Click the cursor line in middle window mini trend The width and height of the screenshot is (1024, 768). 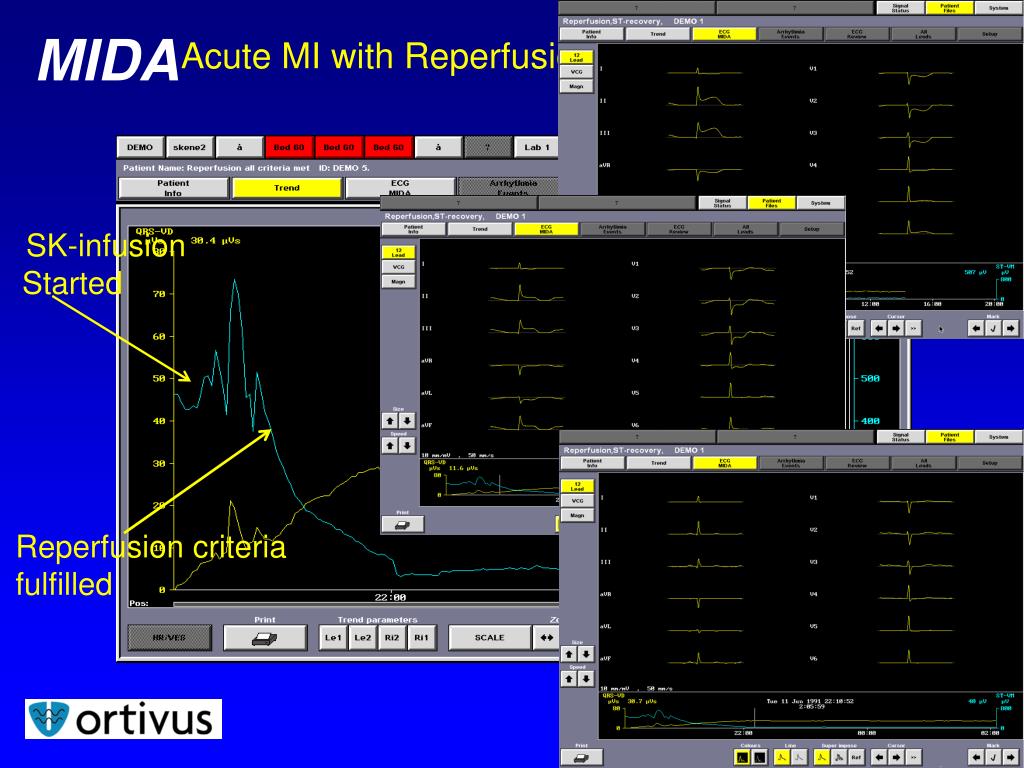(500, 485)
